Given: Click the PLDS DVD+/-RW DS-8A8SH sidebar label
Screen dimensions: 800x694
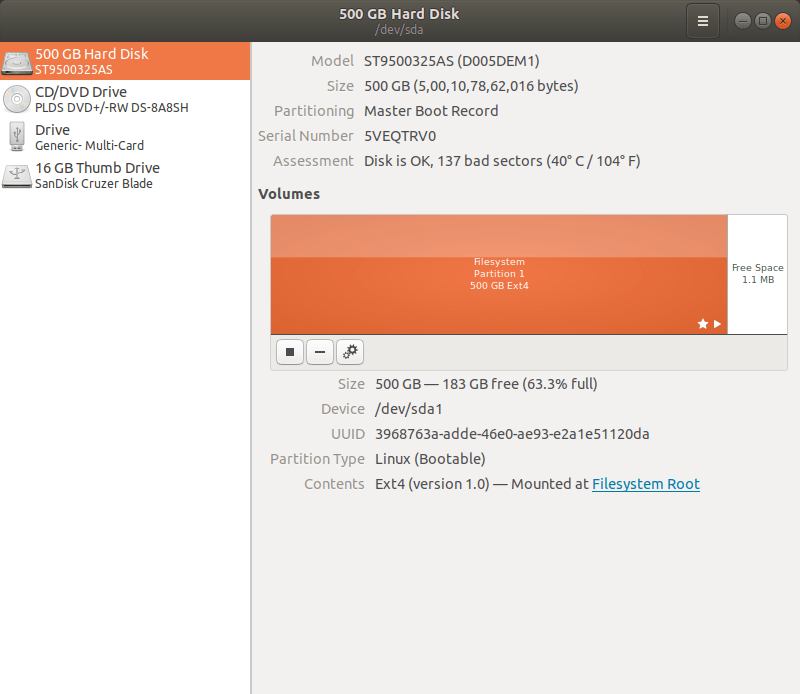Looking at the screenshot, I should click(112, 108).
